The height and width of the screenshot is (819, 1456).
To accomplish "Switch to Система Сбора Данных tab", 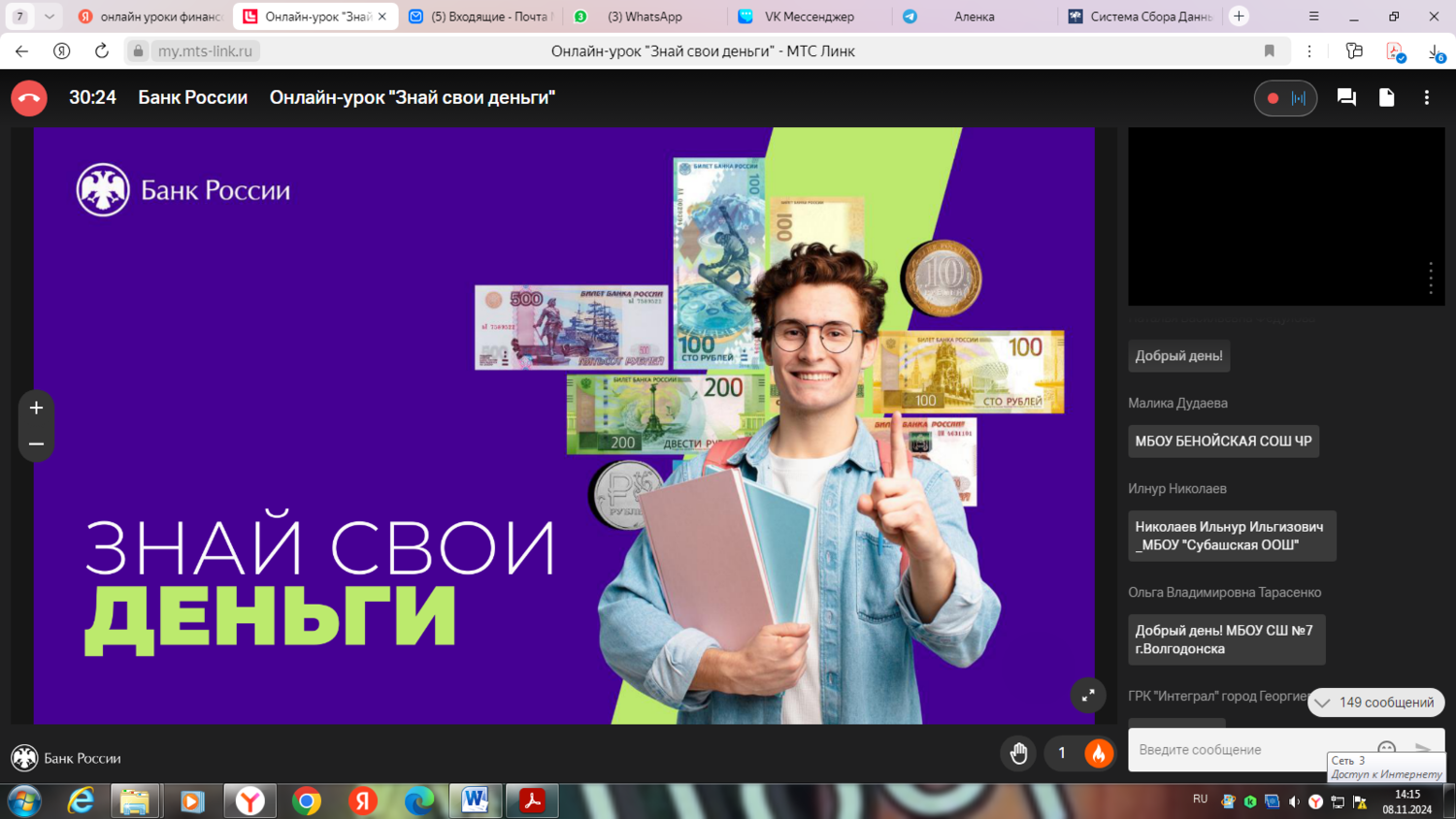I will click(x=1139, y=16).
